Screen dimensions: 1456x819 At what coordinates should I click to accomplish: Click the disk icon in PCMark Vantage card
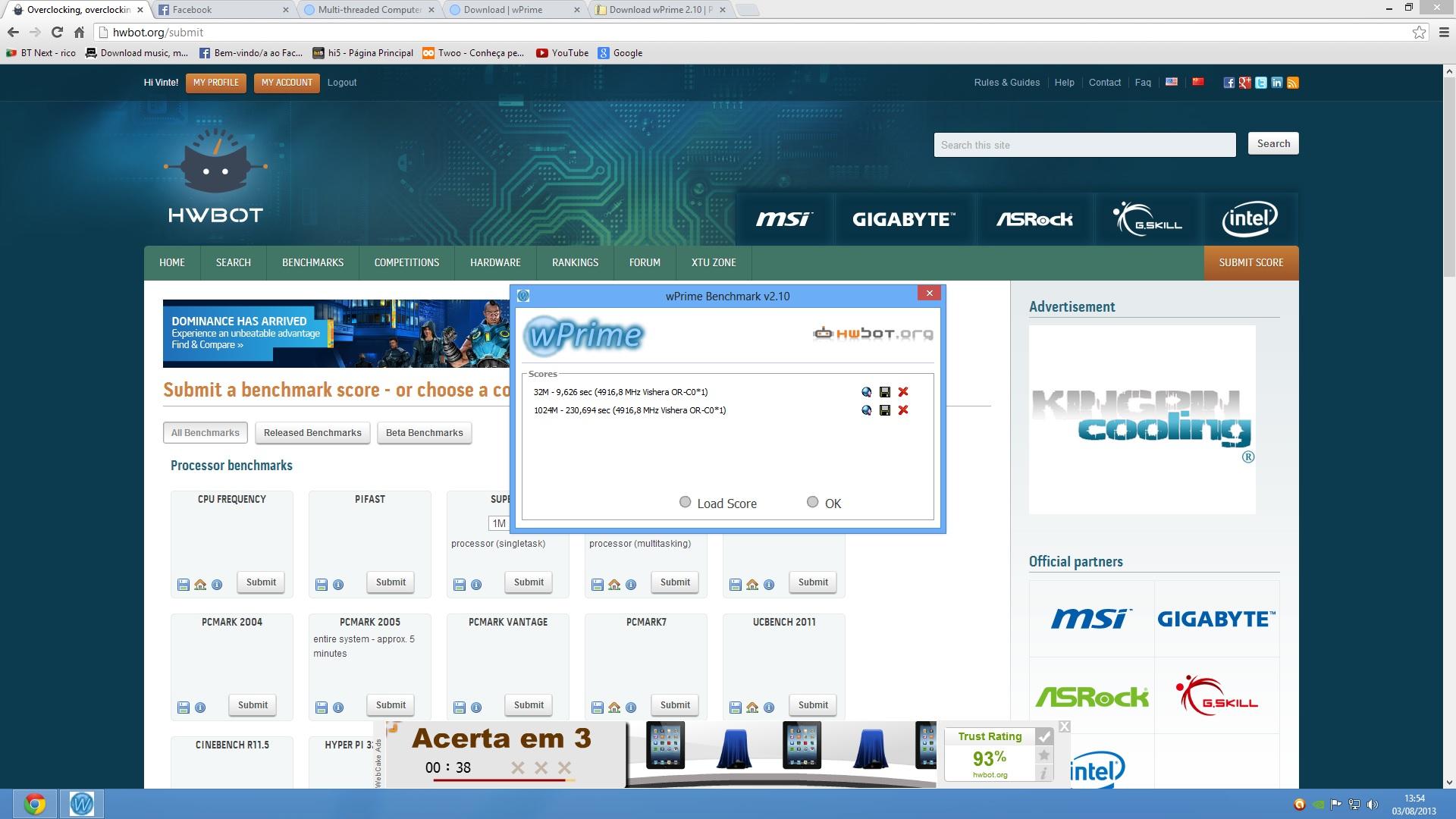[x=459, y=708]
